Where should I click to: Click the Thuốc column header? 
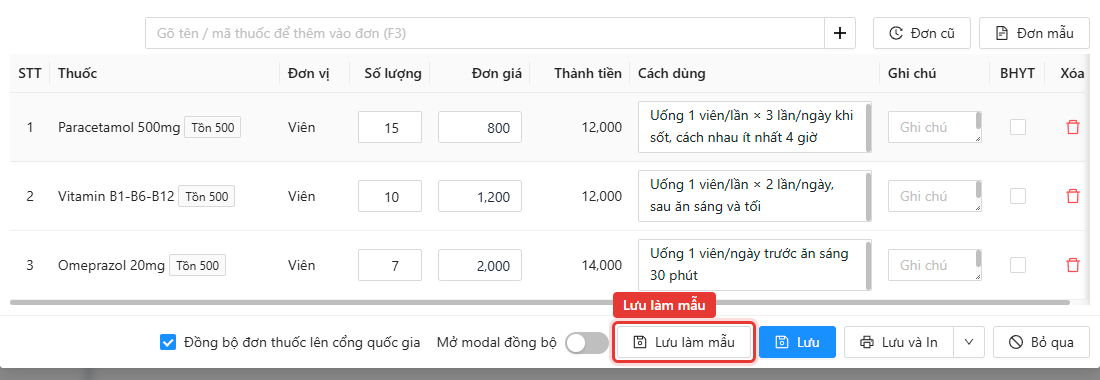pos(78,73)
